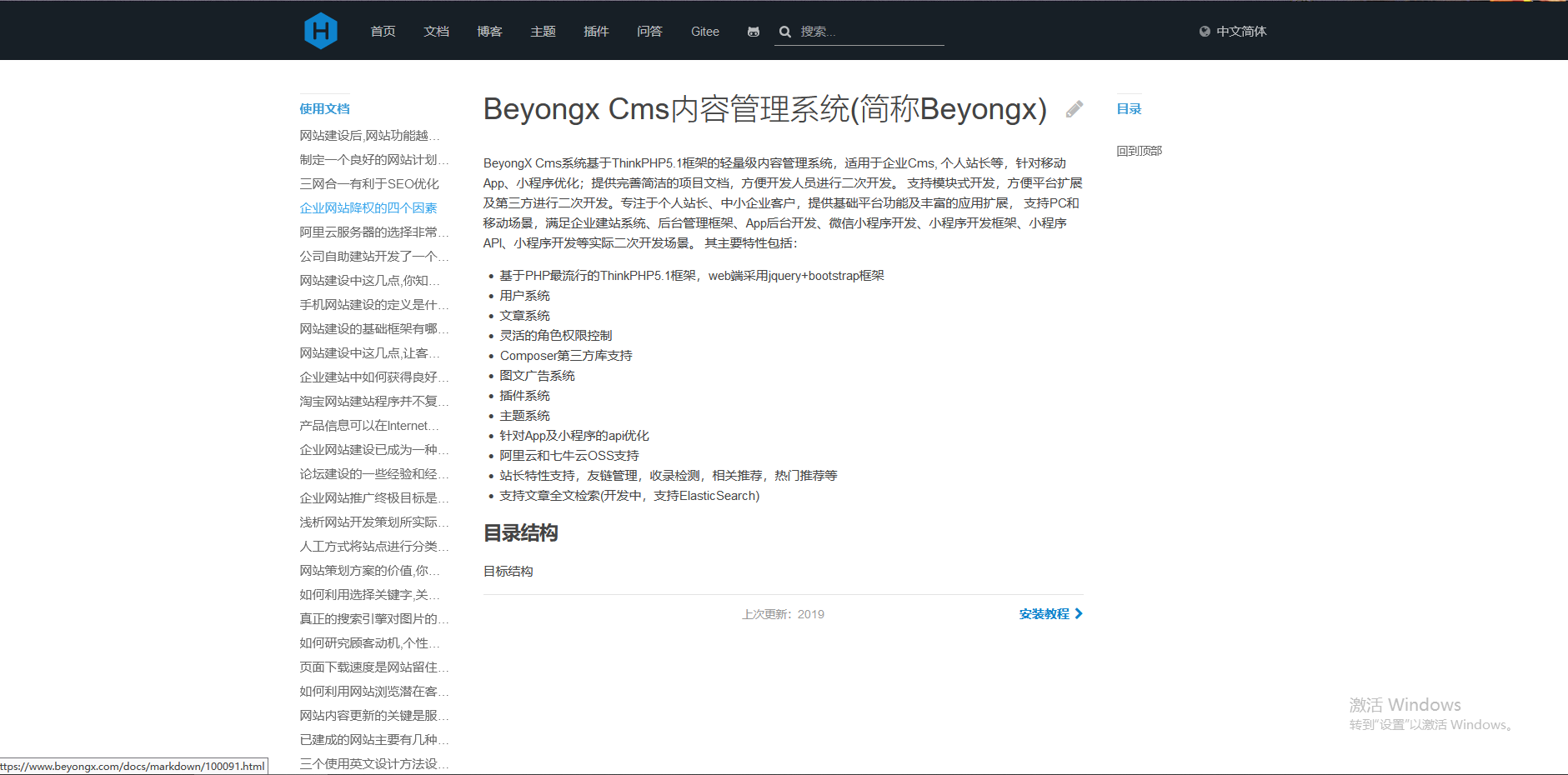This screenshot has width=1568, height=775.
Task: Open sidebar article 阿里云服务器的选择非常…
Action: (x=374, y=232)
